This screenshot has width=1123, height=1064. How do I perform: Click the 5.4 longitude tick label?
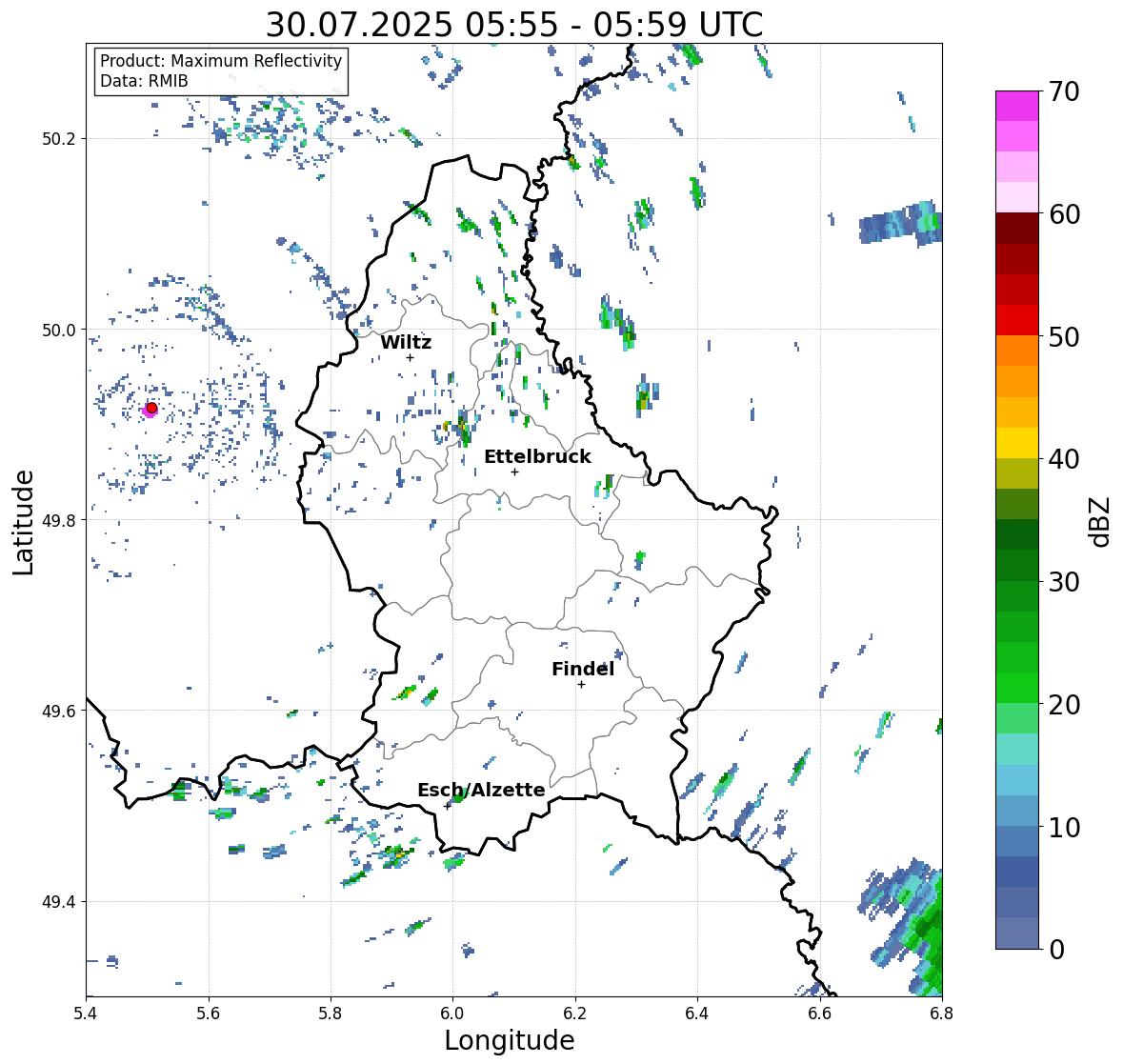pyautogui.click(x=86, y=1014)
